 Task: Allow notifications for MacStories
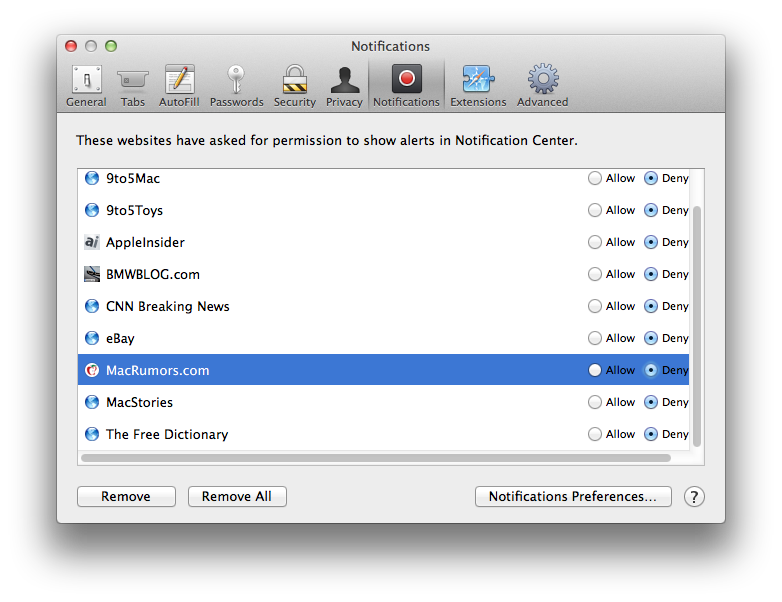pyautogui.click(x=594, y=402)
